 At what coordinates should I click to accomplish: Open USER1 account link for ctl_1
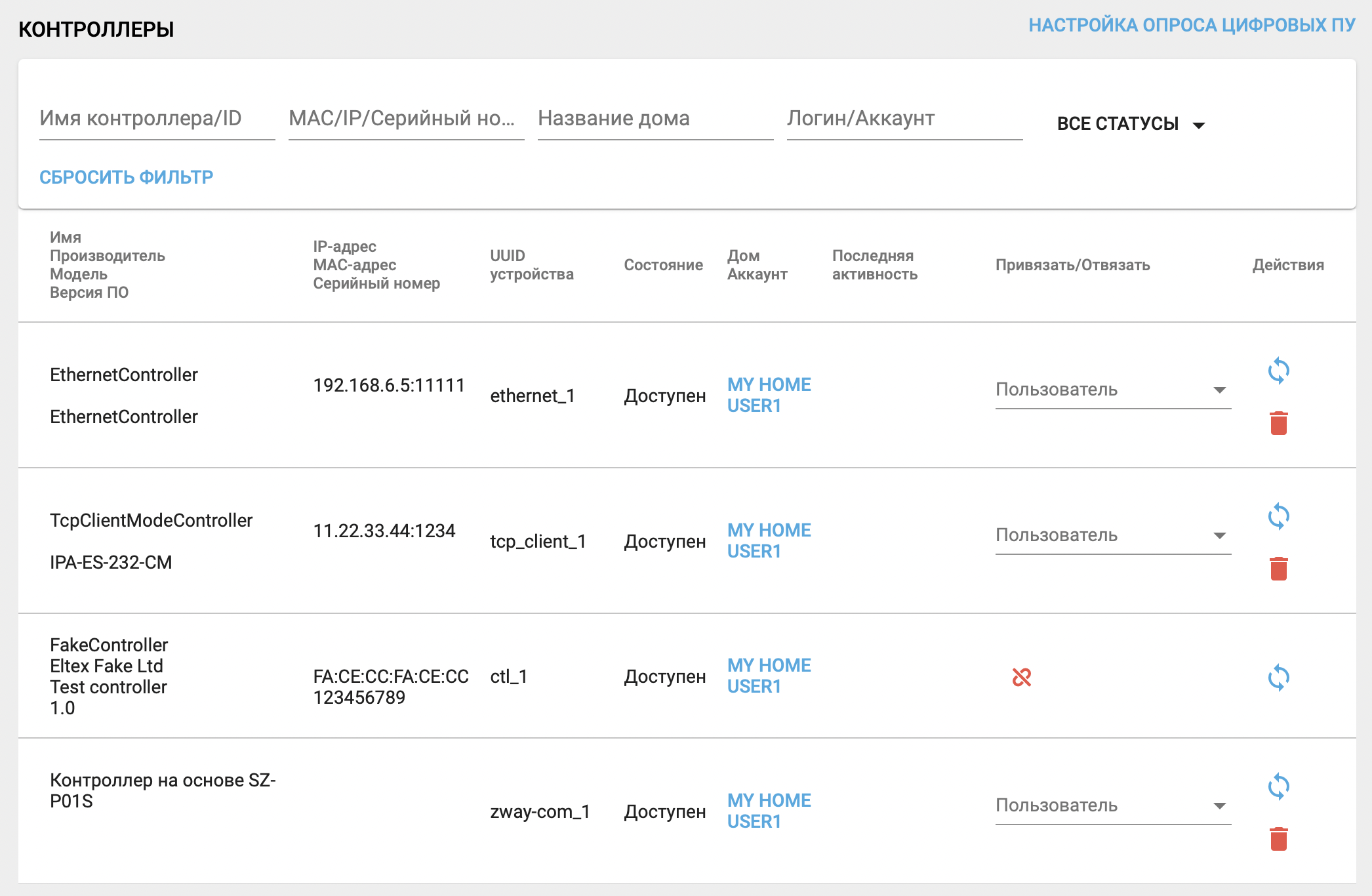[754, 687]
